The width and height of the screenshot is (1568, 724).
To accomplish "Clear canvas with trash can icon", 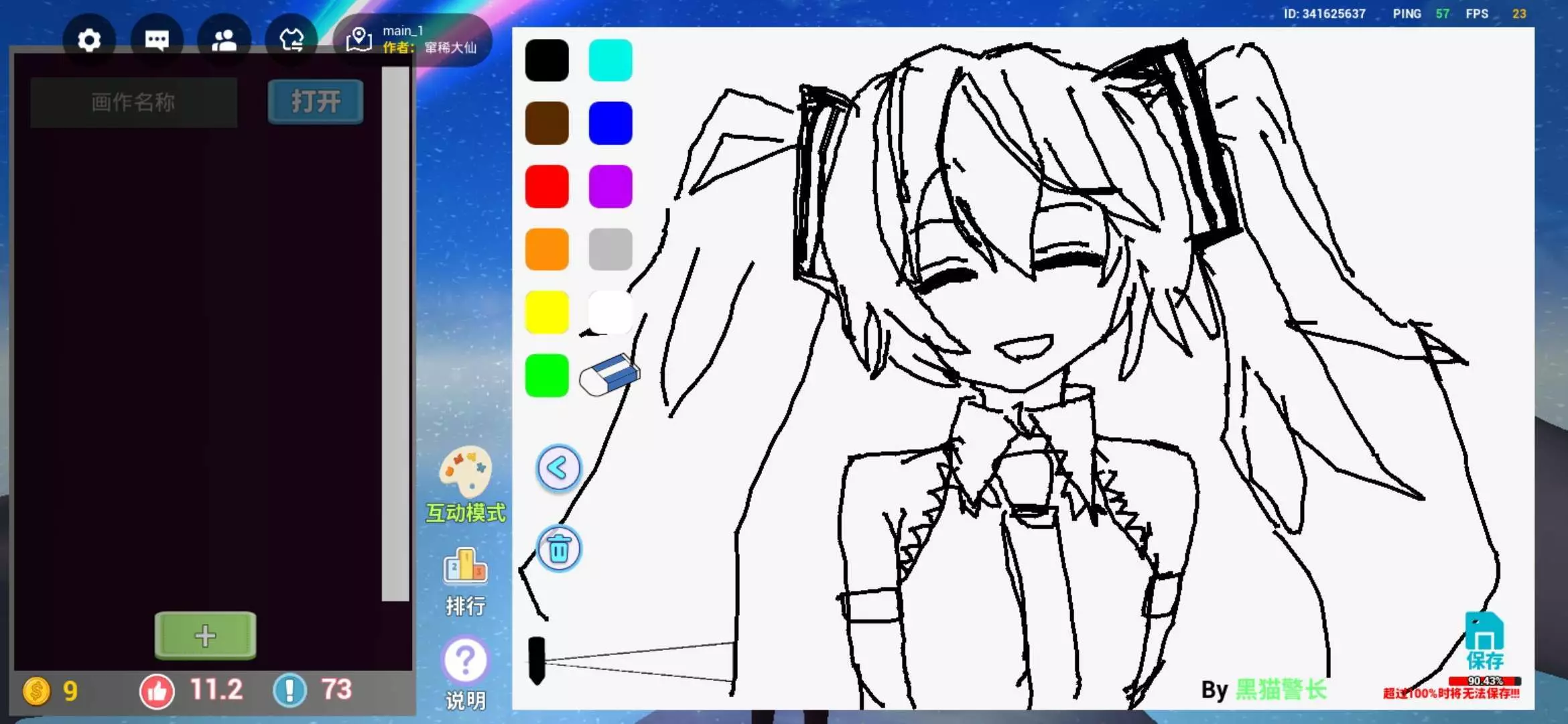I will point(559,549).
